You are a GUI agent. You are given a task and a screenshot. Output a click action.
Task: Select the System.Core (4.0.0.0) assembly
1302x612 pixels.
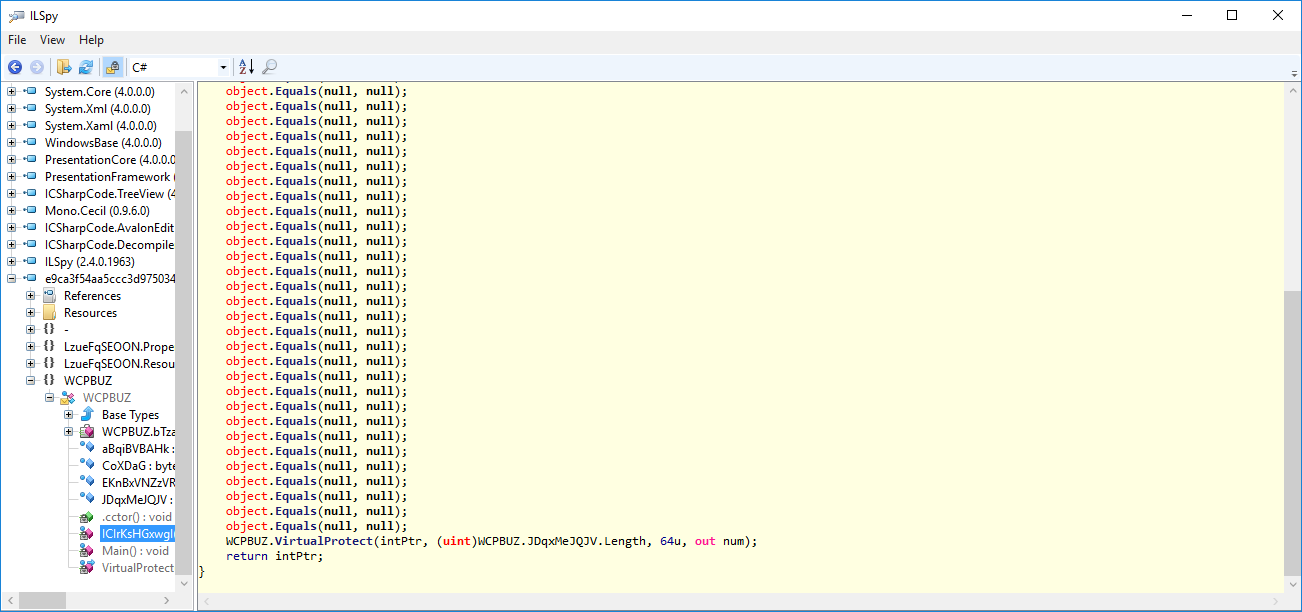tap(99, 92)
